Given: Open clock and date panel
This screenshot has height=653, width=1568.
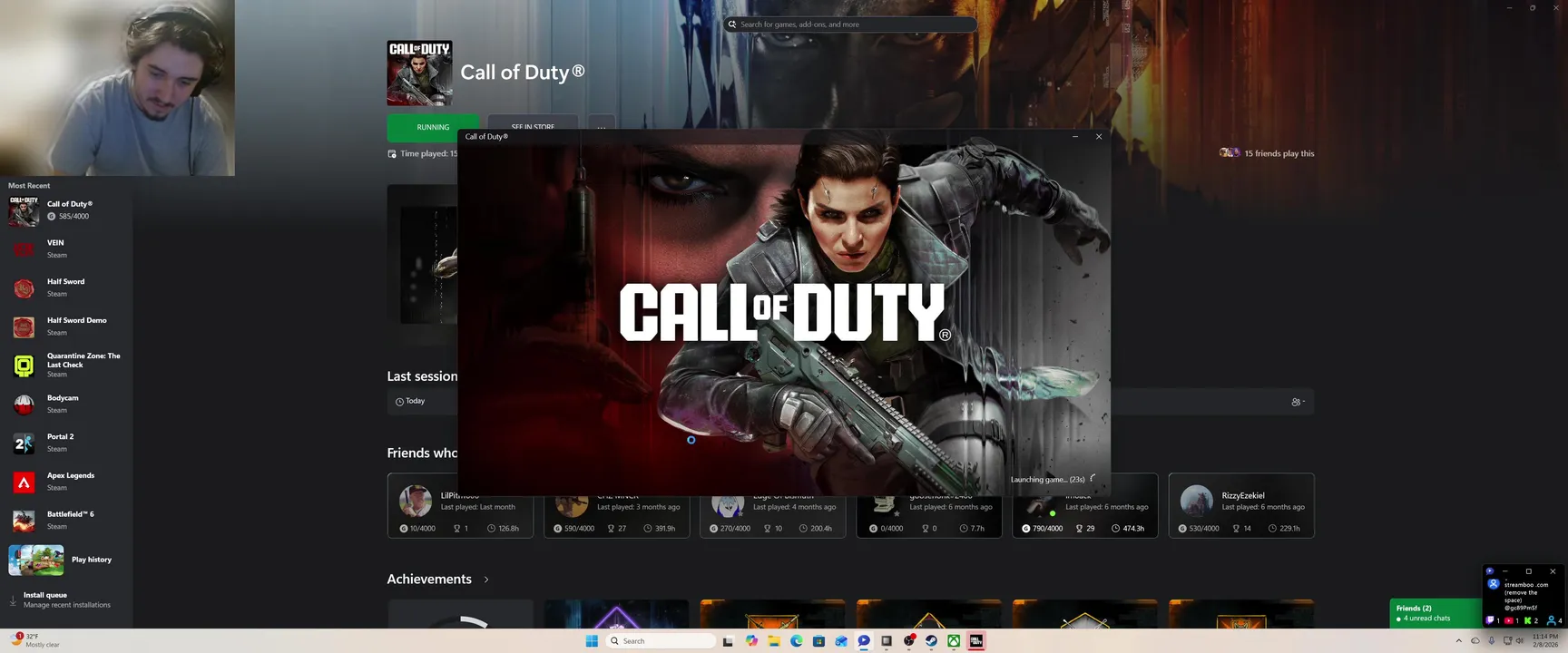Looking at the screenshot, I should click(1545, 640).
